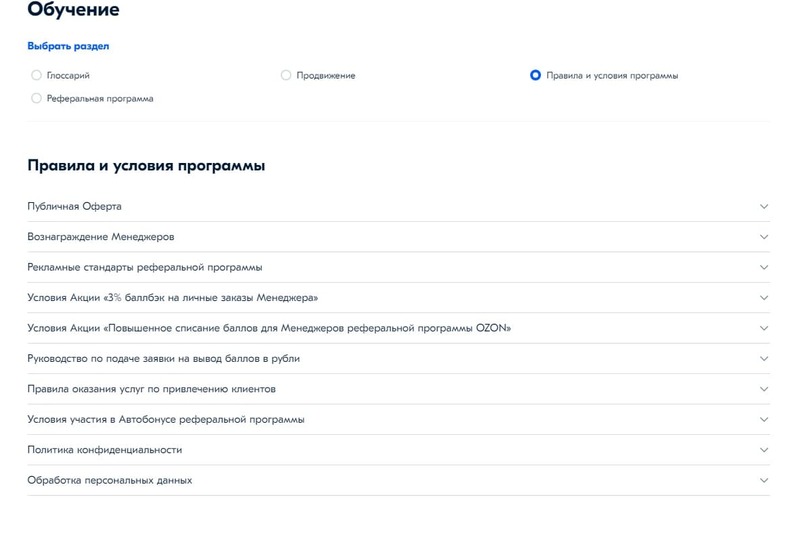Image resolution: width=800 pixels, height=539 pixels.
Task: Click the Выбрать раздел heading
Action: pyautogui.click(x=68, y=46)
